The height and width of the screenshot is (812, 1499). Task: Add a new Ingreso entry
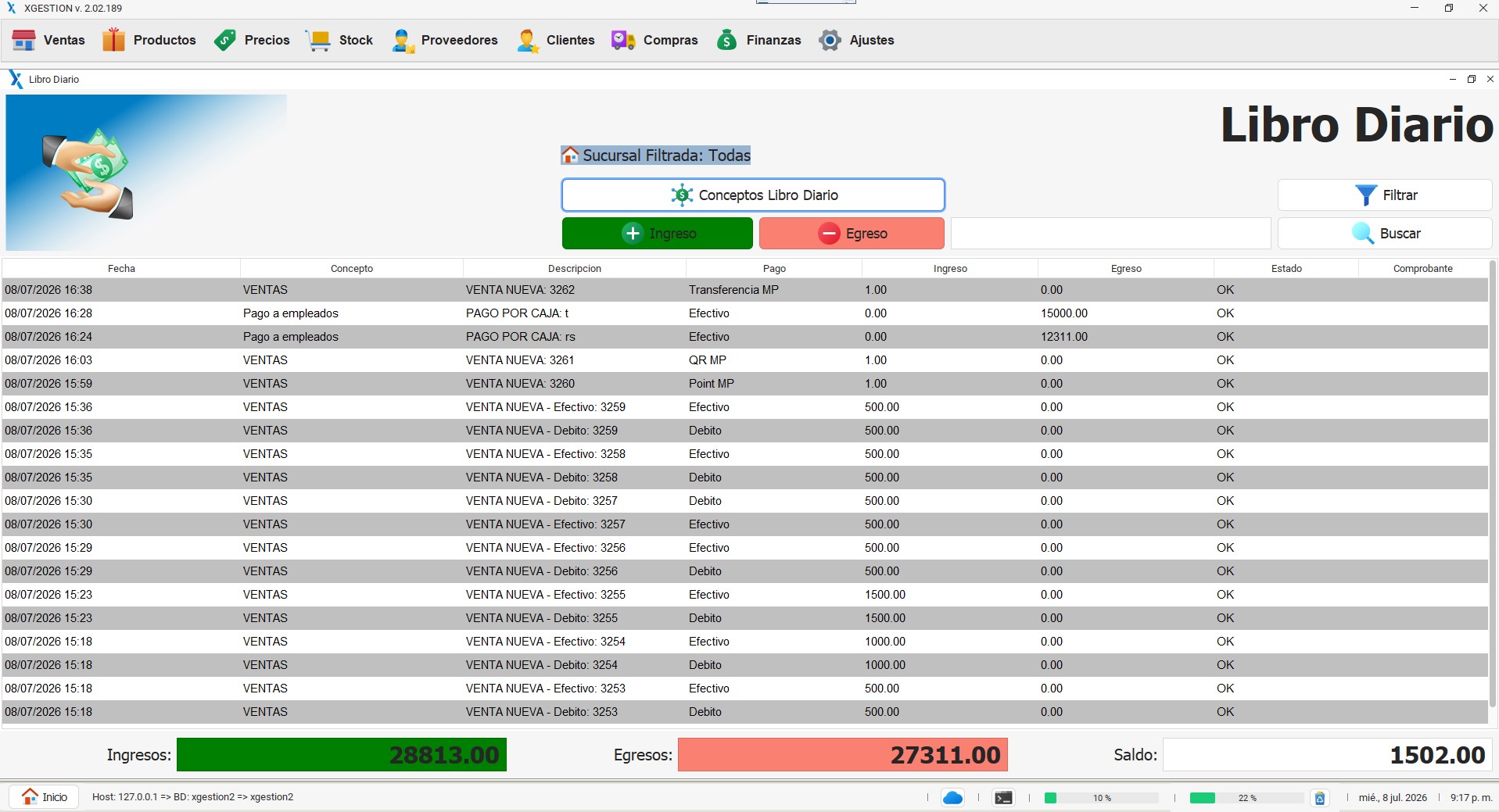(x=658, y=233)
